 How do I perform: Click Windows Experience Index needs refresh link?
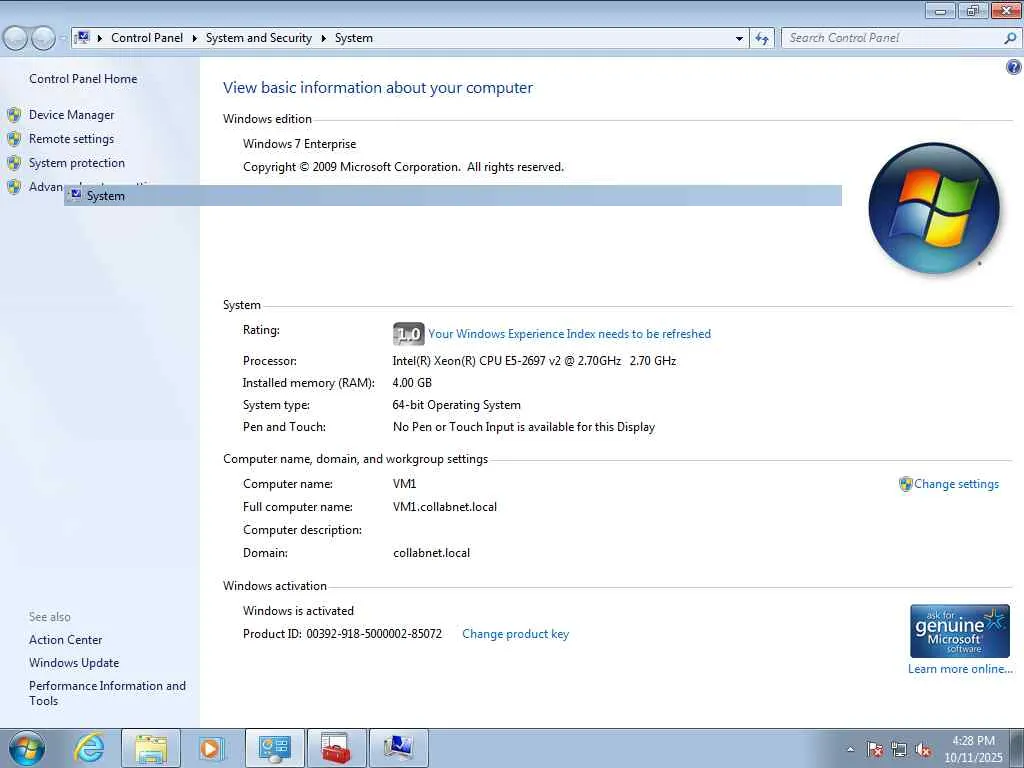coord(569,334)
